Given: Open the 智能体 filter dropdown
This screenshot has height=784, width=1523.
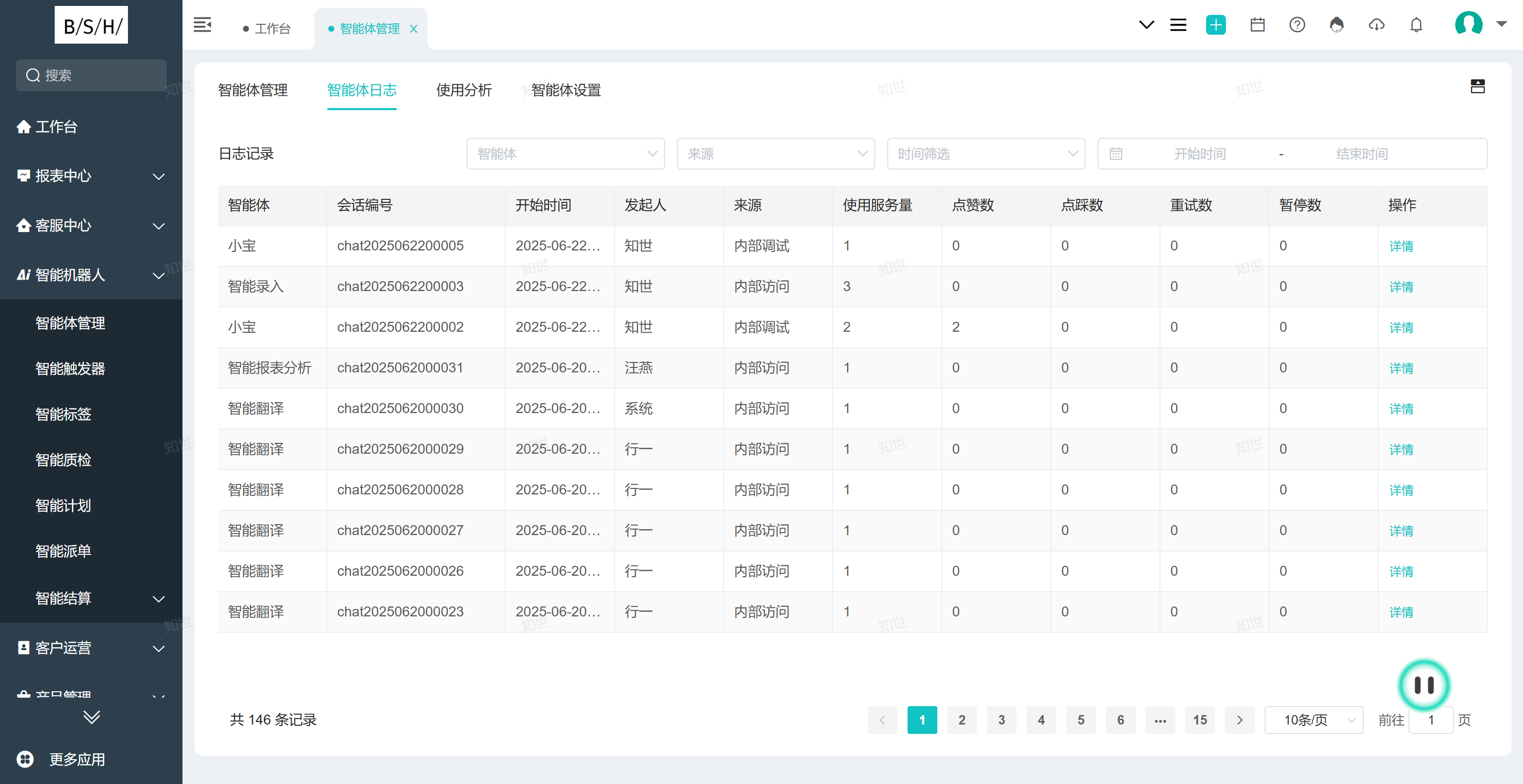Looking at the screenshot, I should point(565,154).
